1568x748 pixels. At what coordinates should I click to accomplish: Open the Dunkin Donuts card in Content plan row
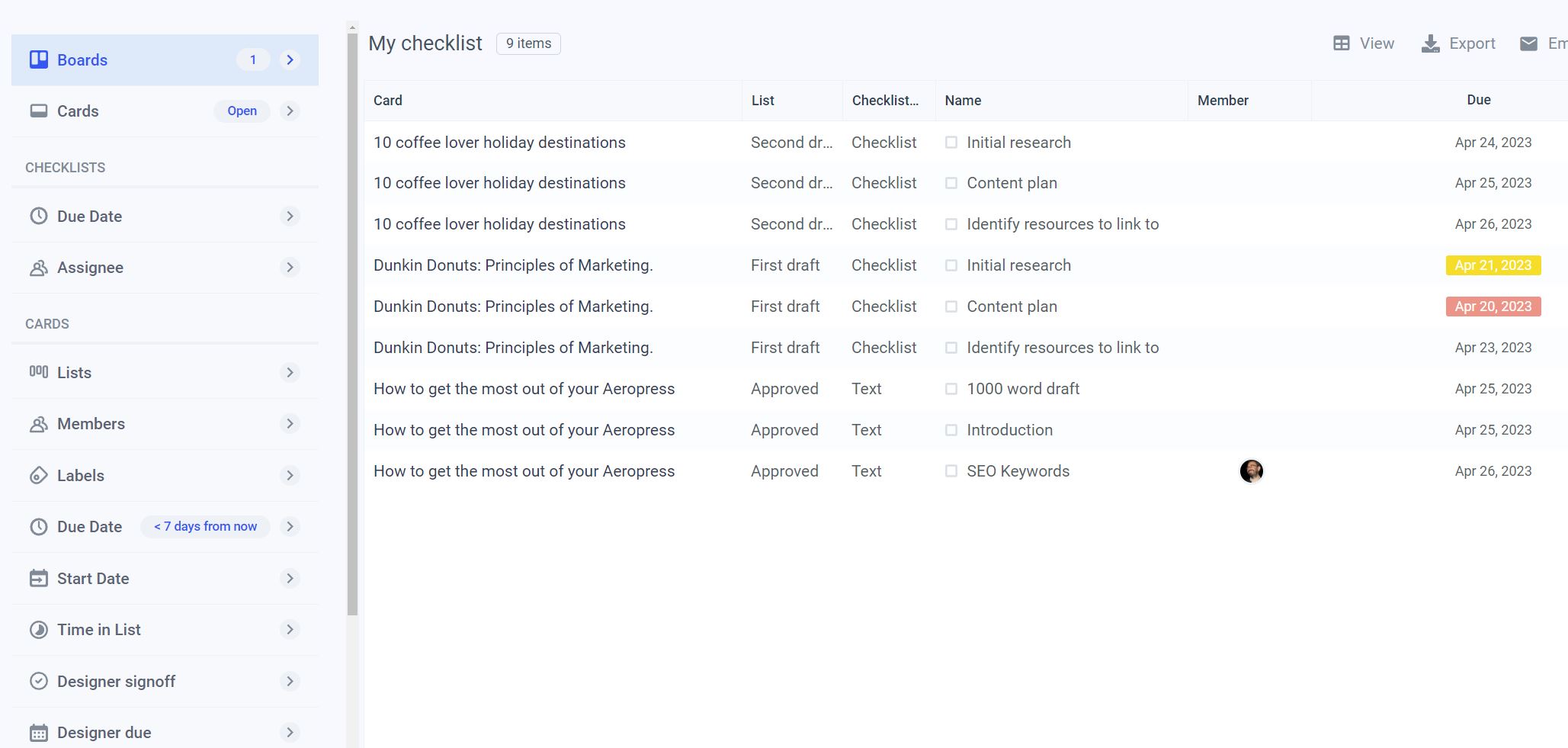click(513, 307)
